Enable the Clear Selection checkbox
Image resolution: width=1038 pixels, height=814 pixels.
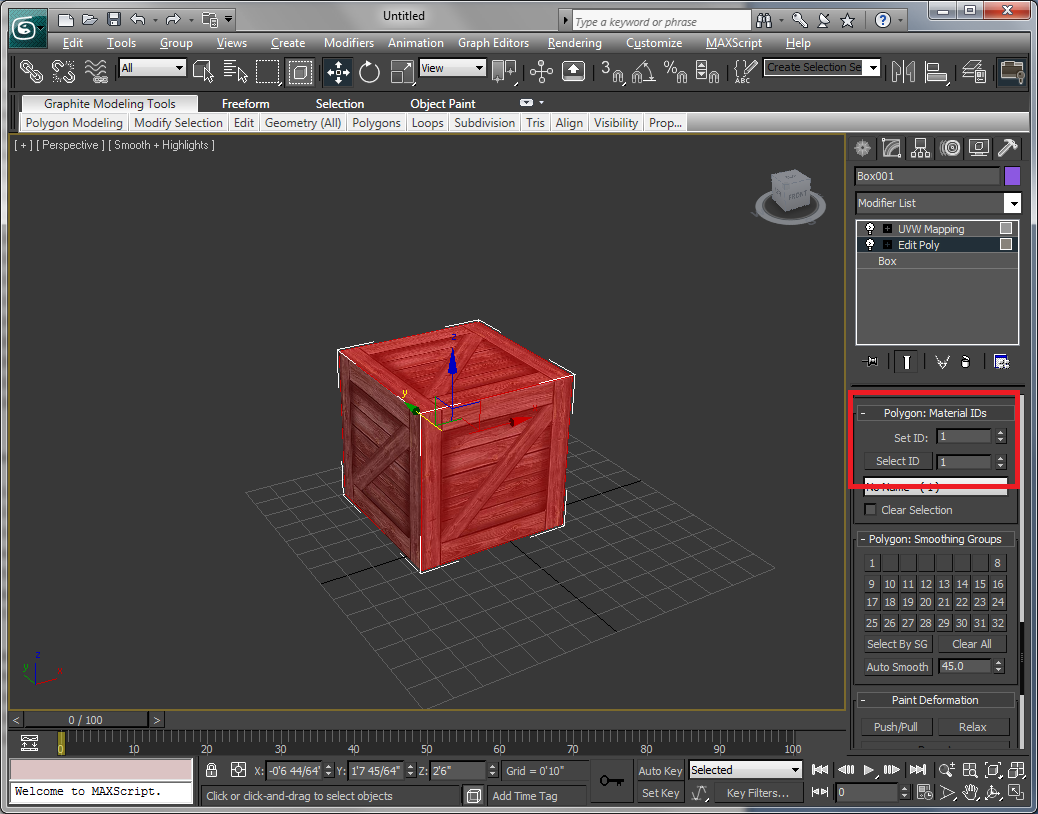tap(870, 510)
